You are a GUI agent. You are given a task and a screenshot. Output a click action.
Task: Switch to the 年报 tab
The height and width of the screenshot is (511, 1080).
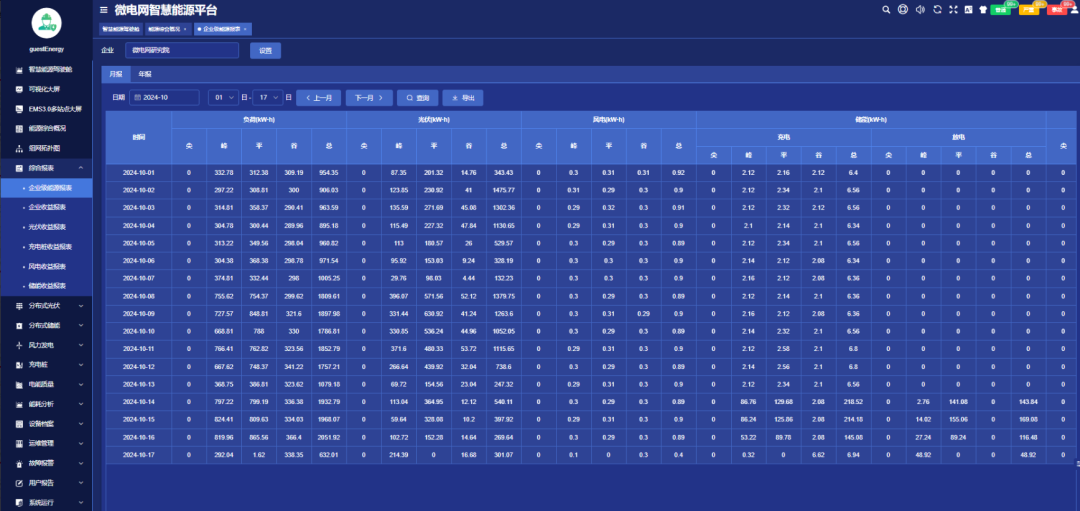click(145, 74)
